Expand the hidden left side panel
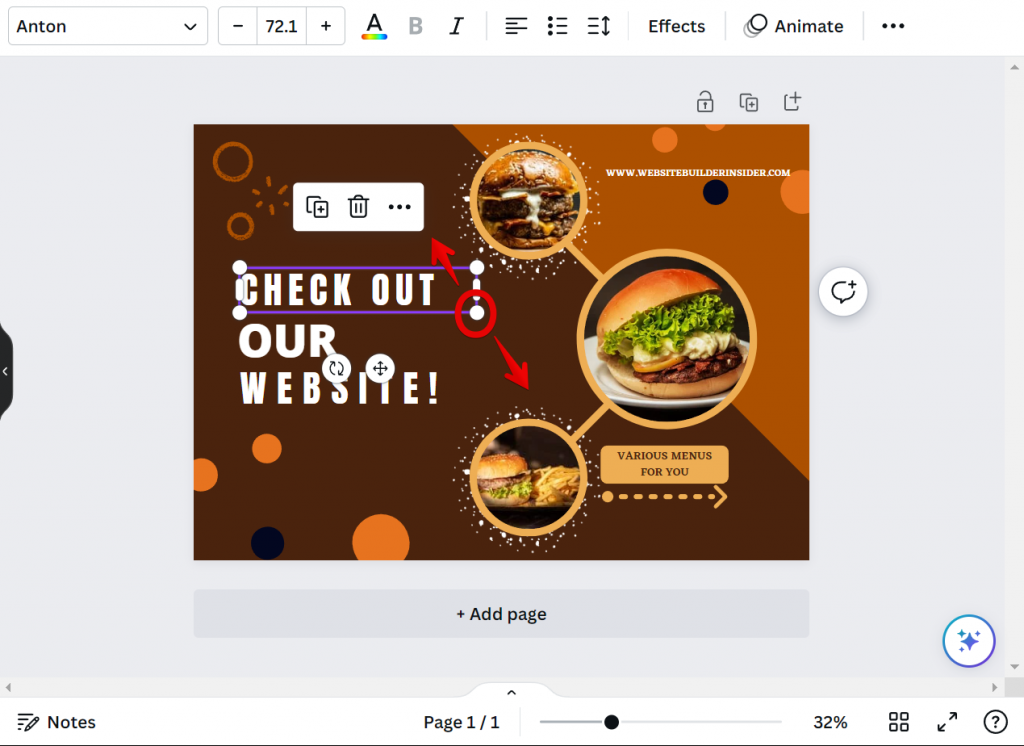 click(6, 371)
